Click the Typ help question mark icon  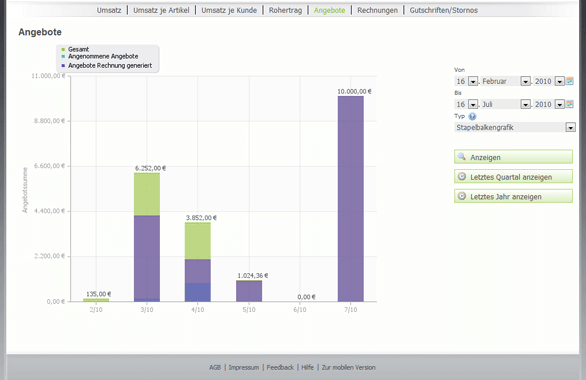click(x=472, y=117)
